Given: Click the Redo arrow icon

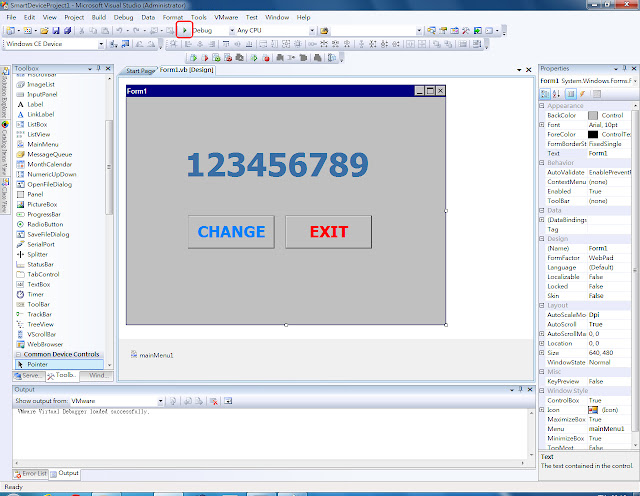Looking at the screenshot, I should [136, 31].
